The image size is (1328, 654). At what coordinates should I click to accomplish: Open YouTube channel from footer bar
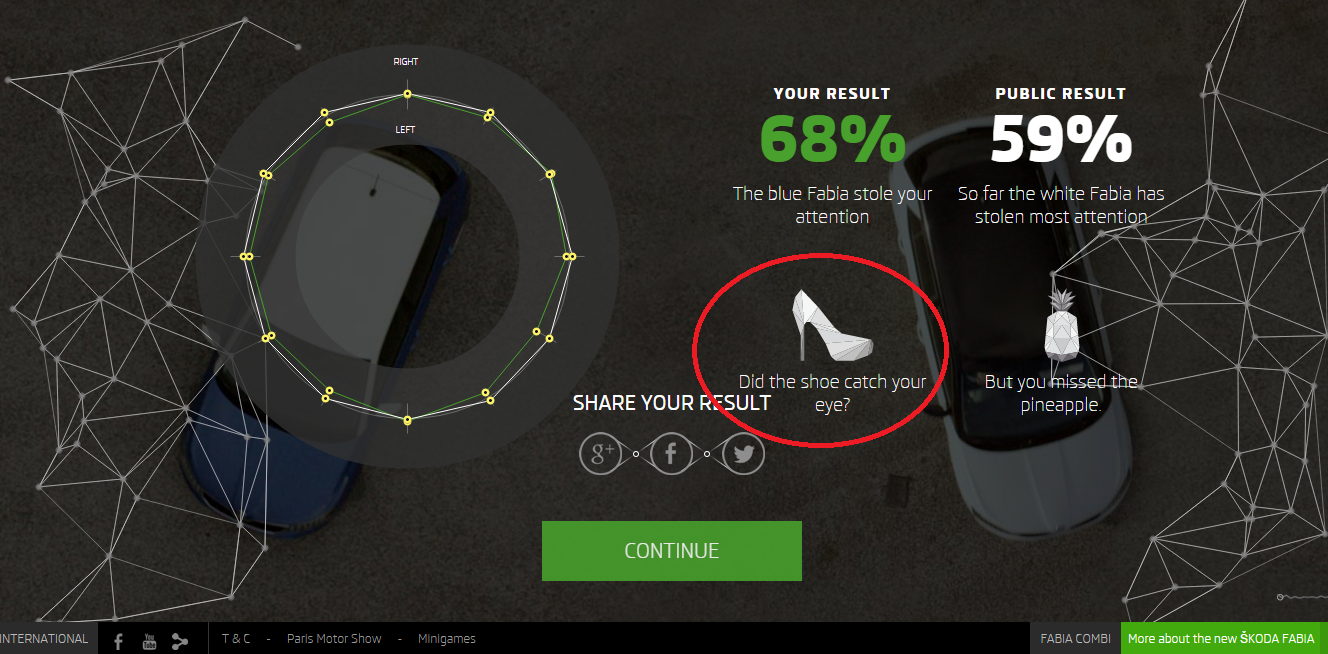point(149,641)
